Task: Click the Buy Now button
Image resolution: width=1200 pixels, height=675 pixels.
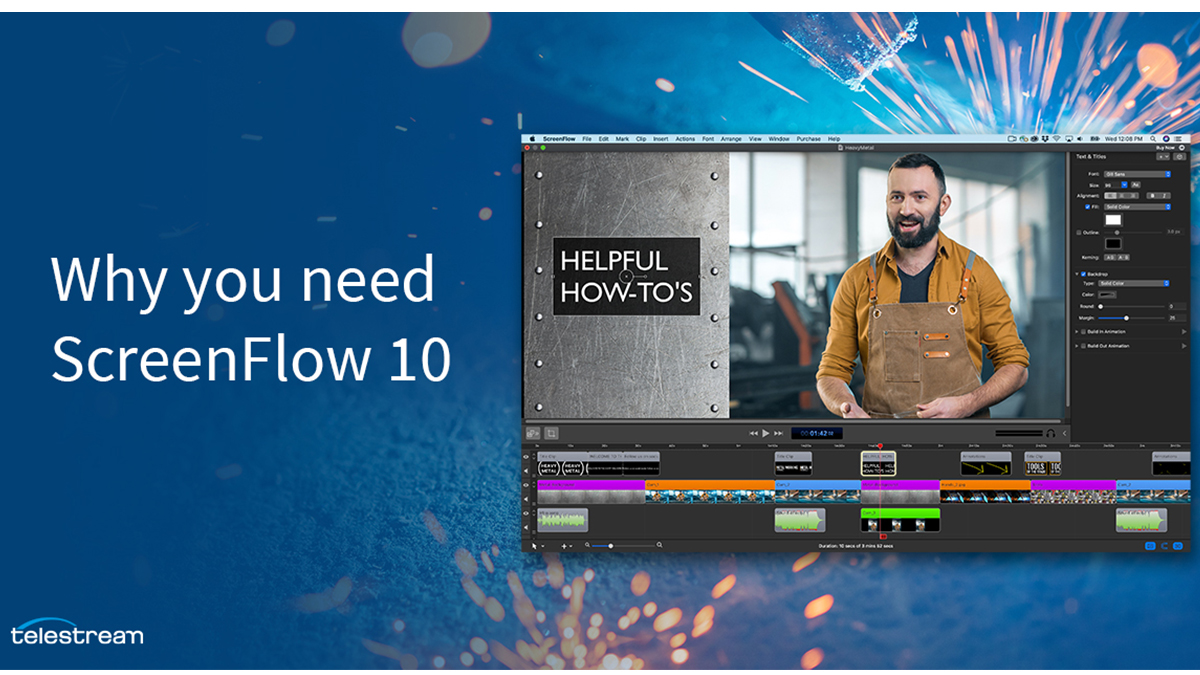Action: point(1166,148)
